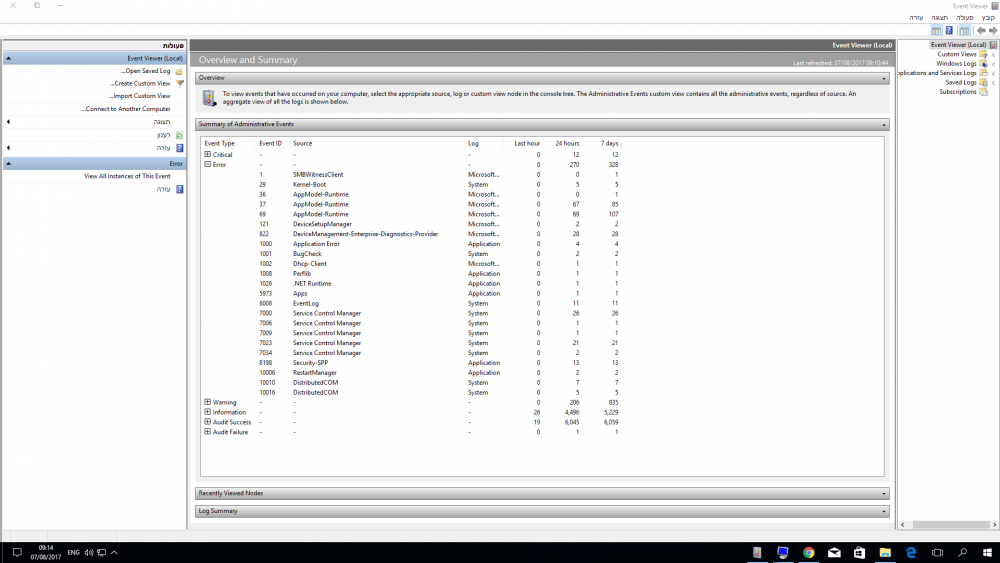Expand Recently Viewed Nodes section
The height and width of the screenshot is (563, 1000).
pyautogui.click(x=884, y=494)
